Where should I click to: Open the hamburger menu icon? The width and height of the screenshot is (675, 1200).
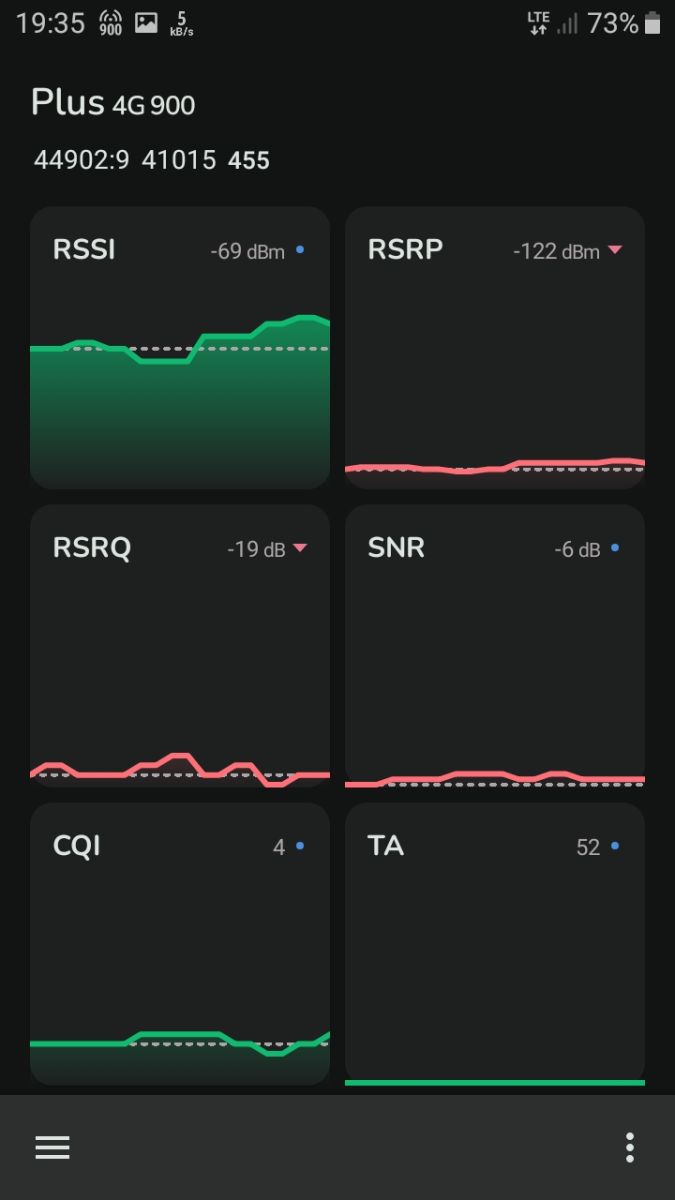[52, 1147]
